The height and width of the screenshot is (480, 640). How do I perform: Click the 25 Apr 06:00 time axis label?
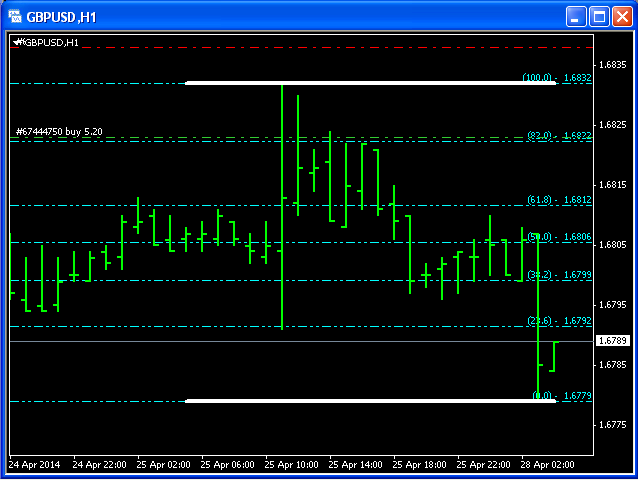click(227, 464)
